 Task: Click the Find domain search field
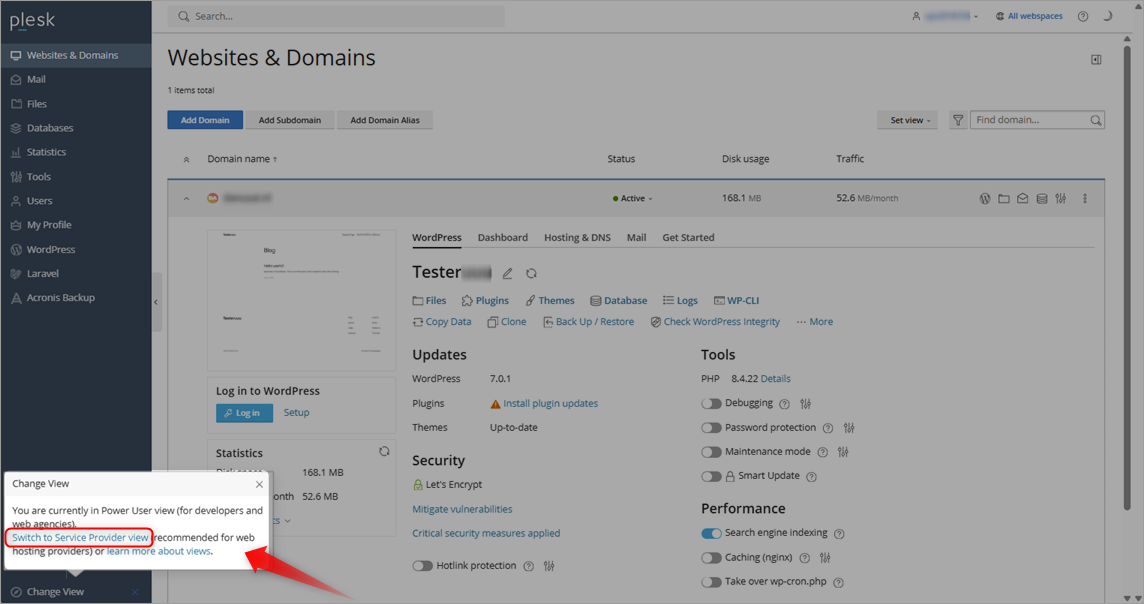1037,120
